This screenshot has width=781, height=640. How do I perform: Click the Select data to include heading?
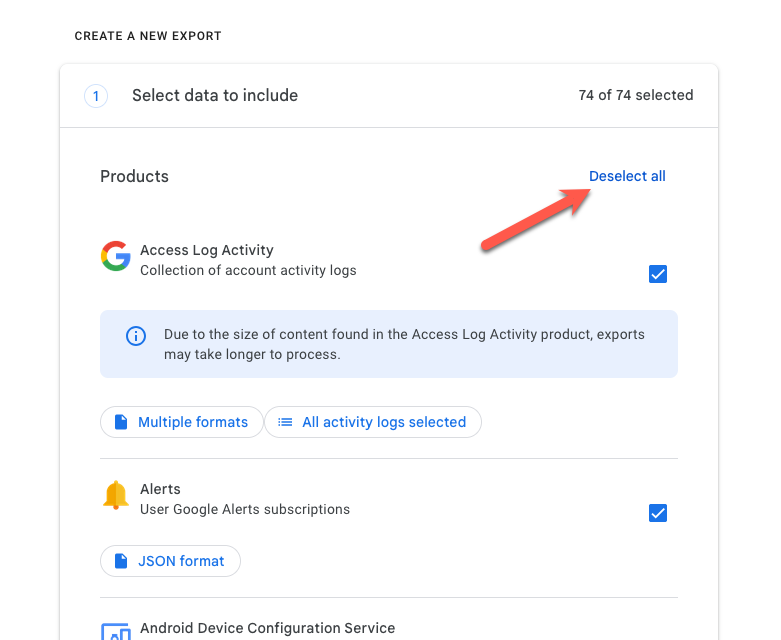(215, 96)
